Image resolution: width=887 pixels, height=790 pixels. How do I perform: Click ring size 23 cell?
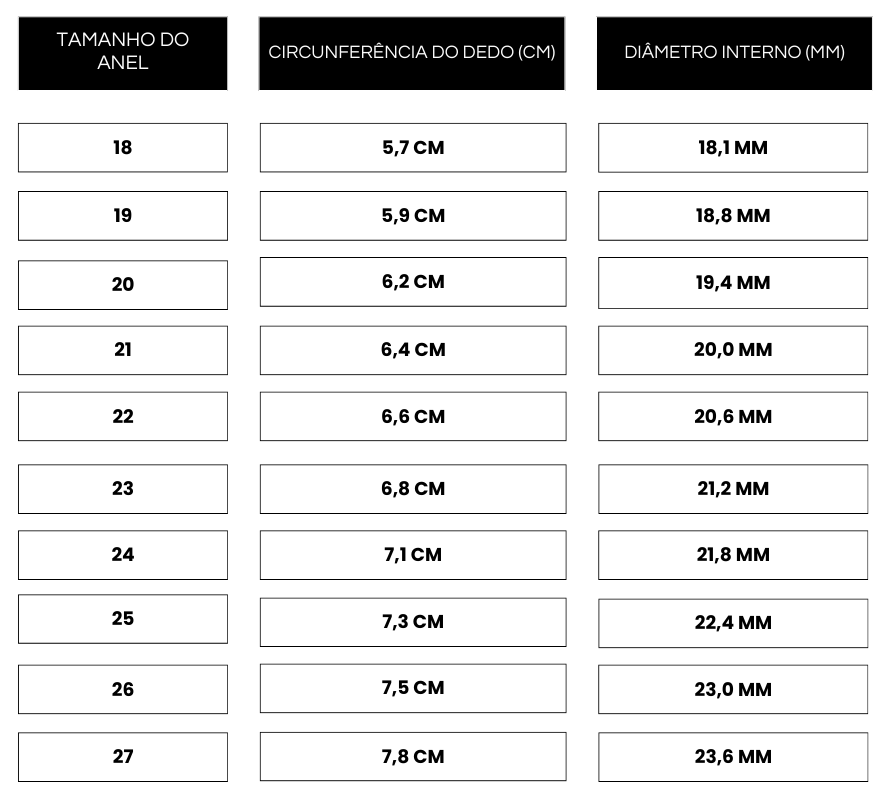[123, 489]
